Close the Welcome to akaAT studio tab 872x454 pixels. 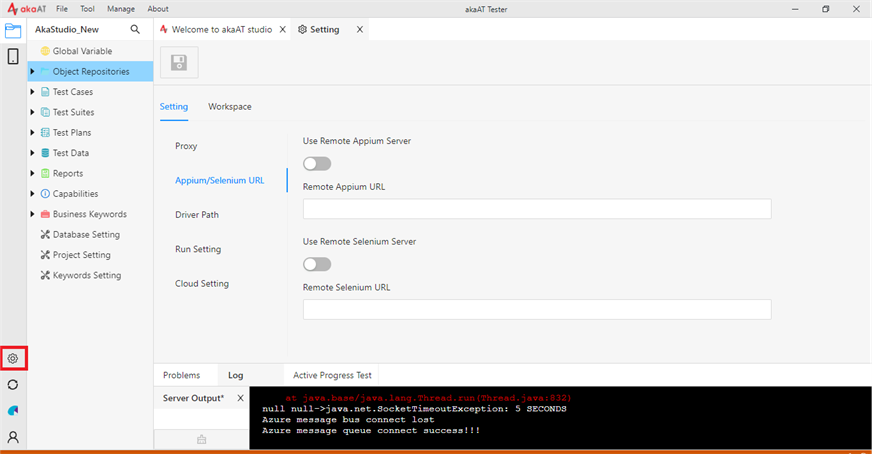(x=283, y=29)
